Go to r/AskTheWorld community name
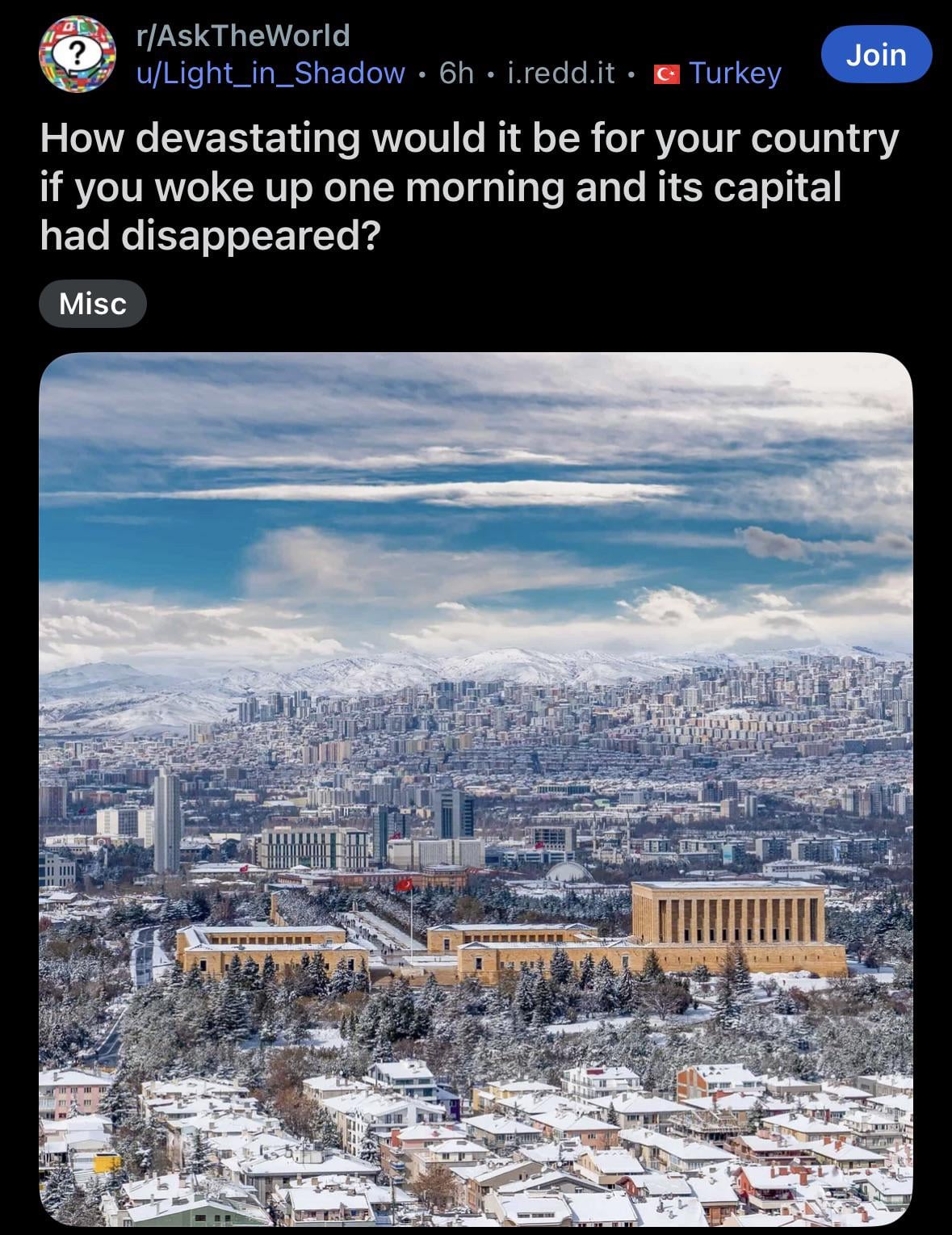The height and width of the screenshot is (1235, 952). [x=243, y=36]
